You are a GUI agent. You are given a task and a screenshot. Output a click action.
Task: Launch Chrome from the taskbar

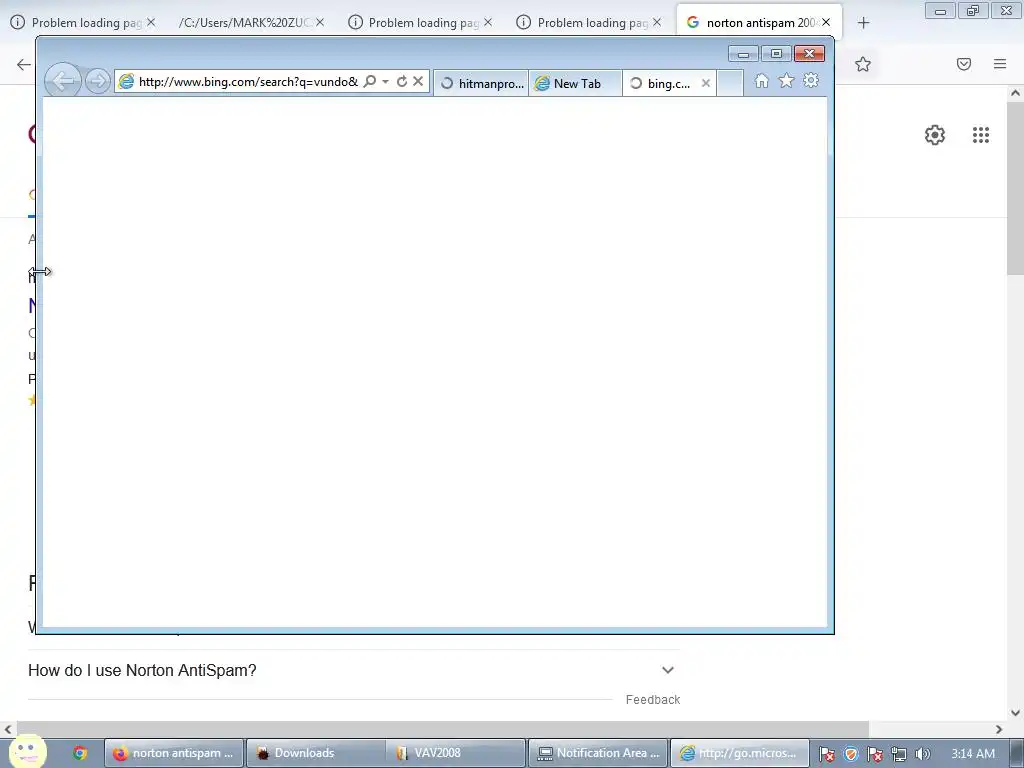[80, 753]
